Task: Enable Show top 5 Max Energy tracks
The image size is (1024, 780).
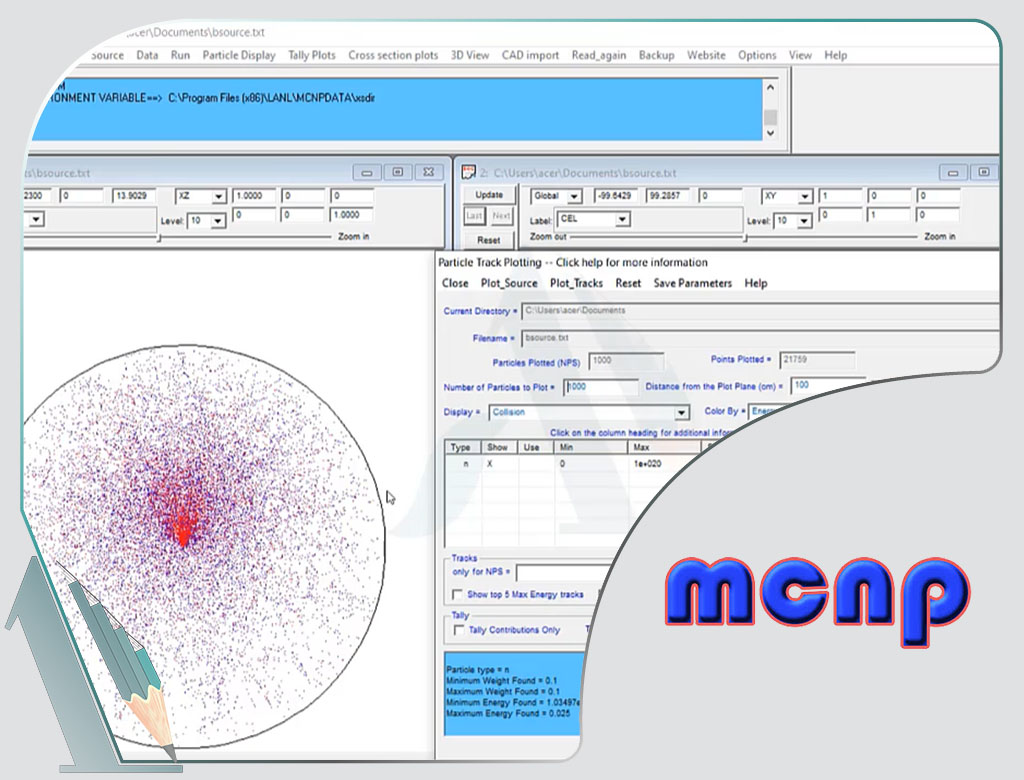Action: click(x=457, y=595)
